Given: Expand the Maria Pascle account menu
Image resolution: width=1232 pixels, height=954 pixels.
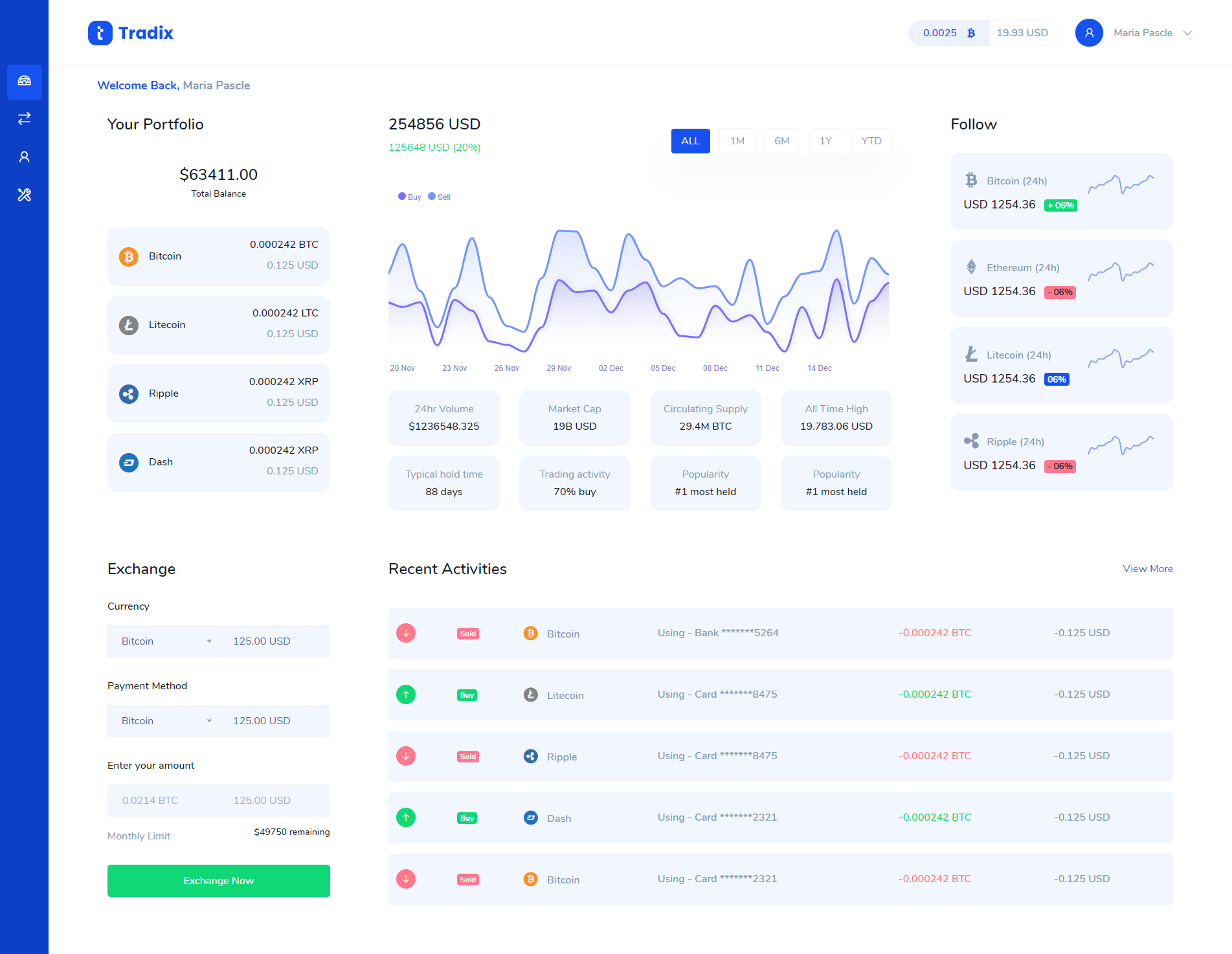Looking at the screenshot, I should (1187, 33).
